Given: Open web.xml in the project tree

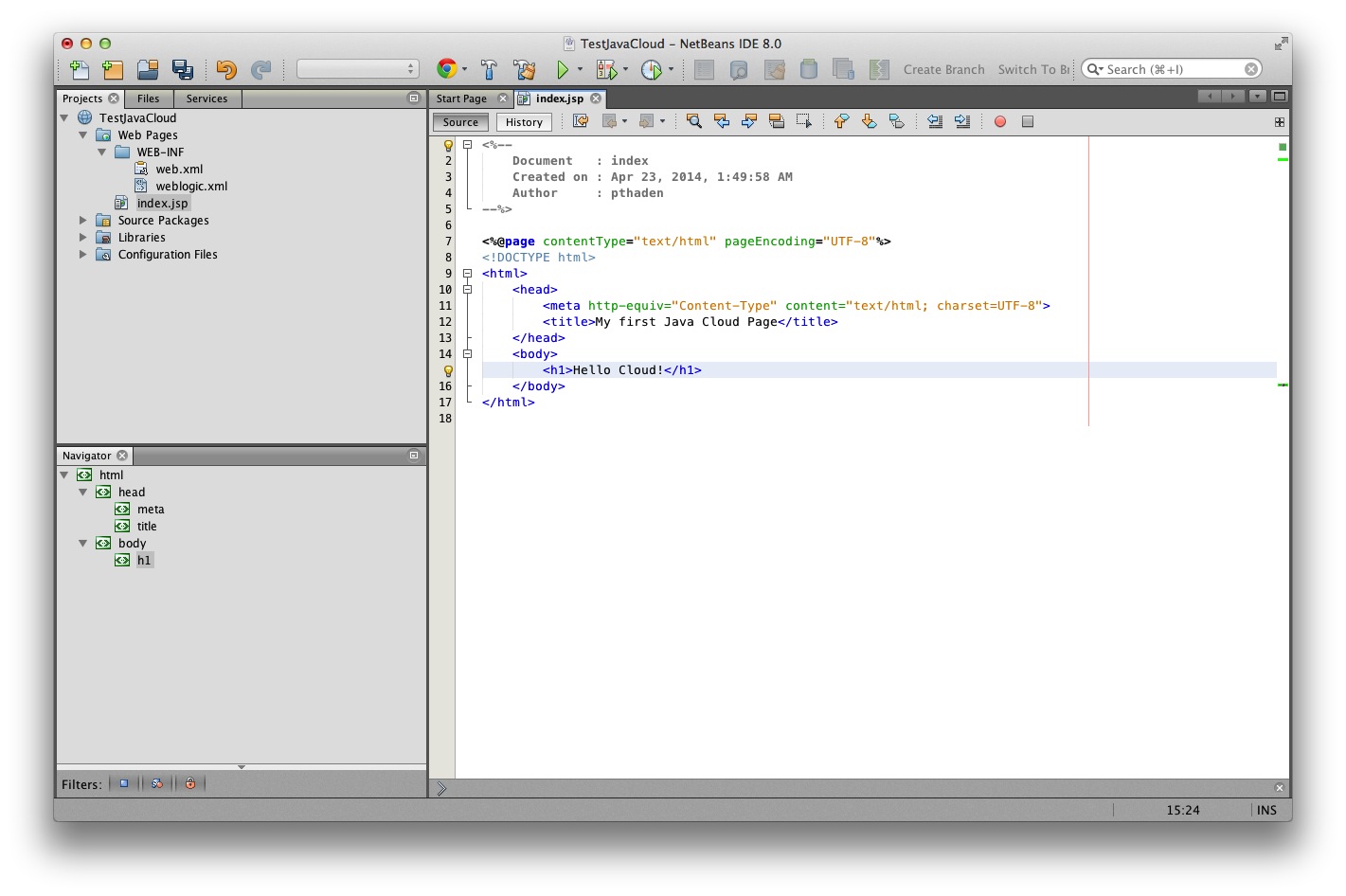Looking at the screenshot, I should tap(179, 170).
